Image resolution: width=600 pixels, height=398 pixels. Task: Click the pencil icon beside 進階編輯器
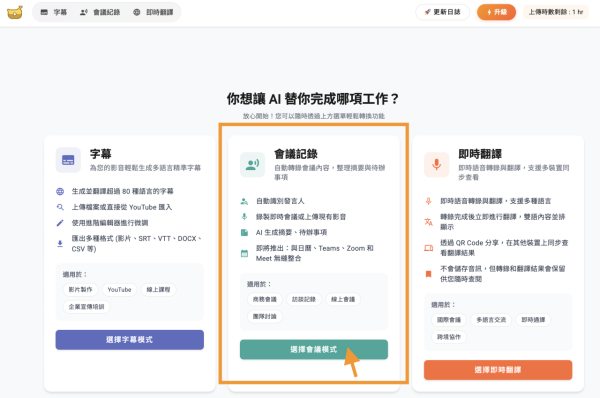point(60,223)
